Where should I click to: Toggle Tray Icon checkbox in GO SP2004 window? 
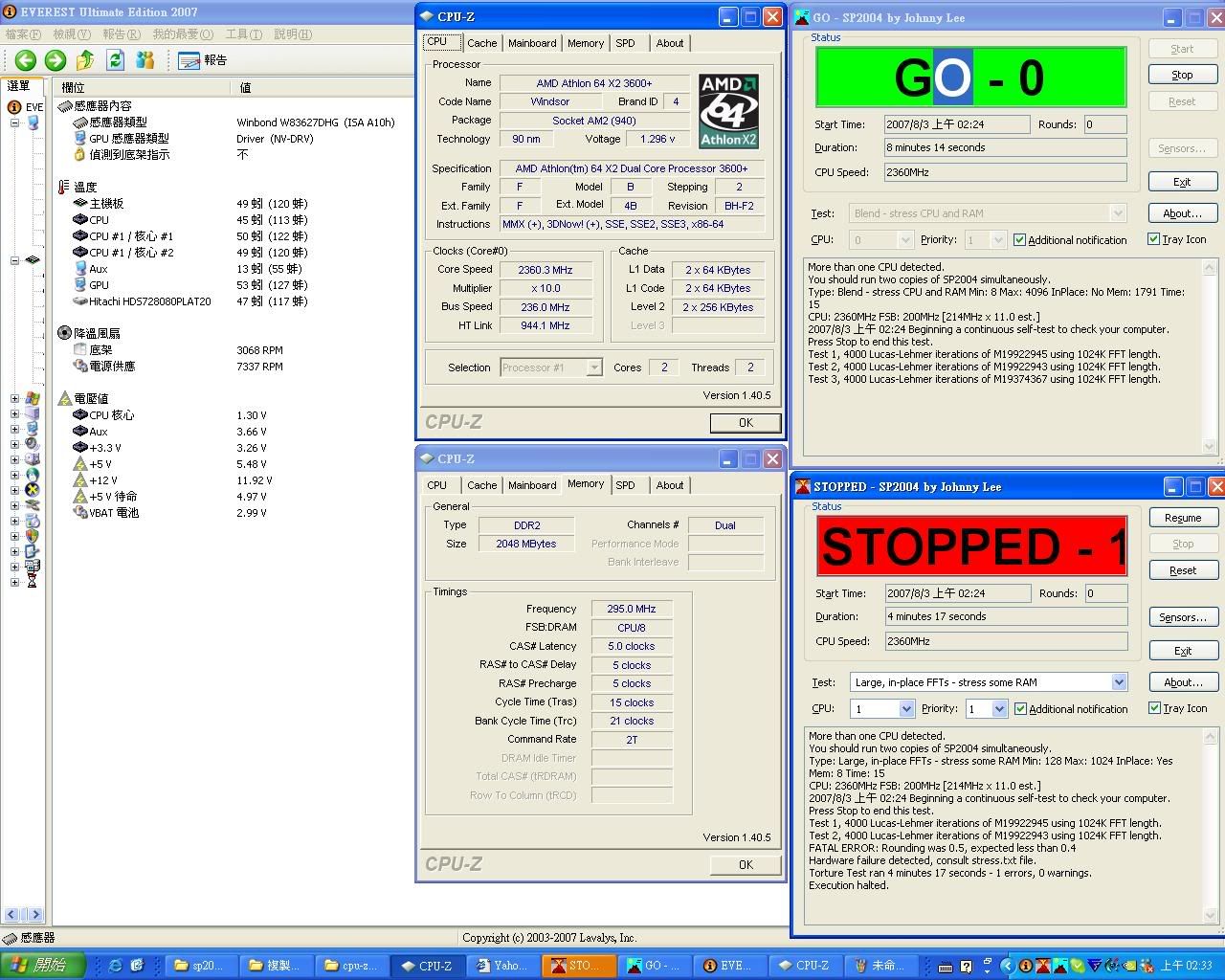click(1154, 239)
